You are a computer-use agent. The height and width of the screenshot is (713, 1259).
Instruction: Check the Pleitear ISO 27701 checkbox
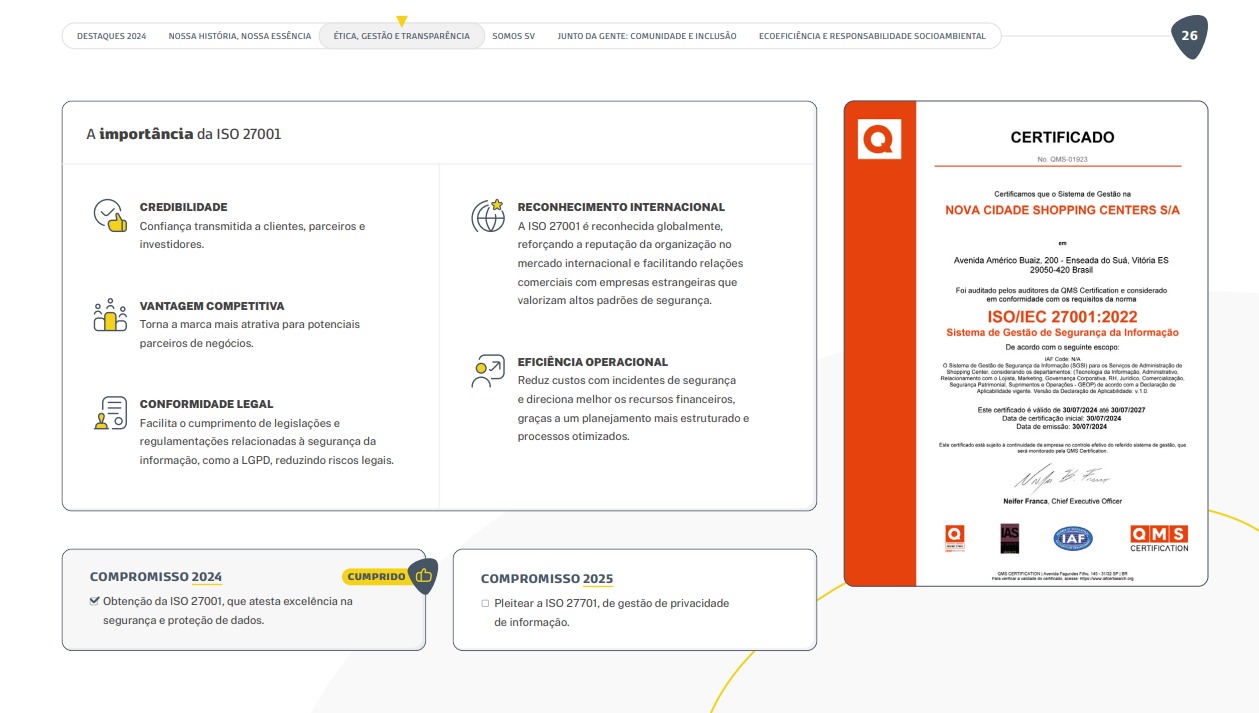click(x=485, y=603)
